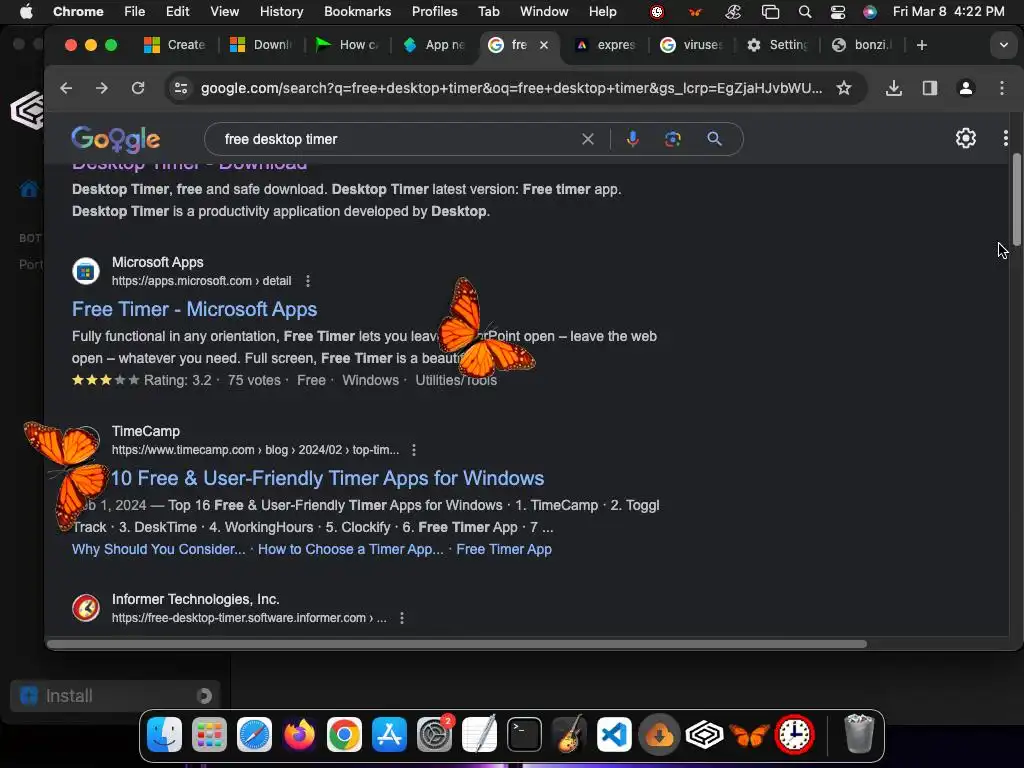Image resolution: width=1024 pixels, height=768 pixels.
Task: Switch to the 'viruses' Google tab
Action: (691, 45)
